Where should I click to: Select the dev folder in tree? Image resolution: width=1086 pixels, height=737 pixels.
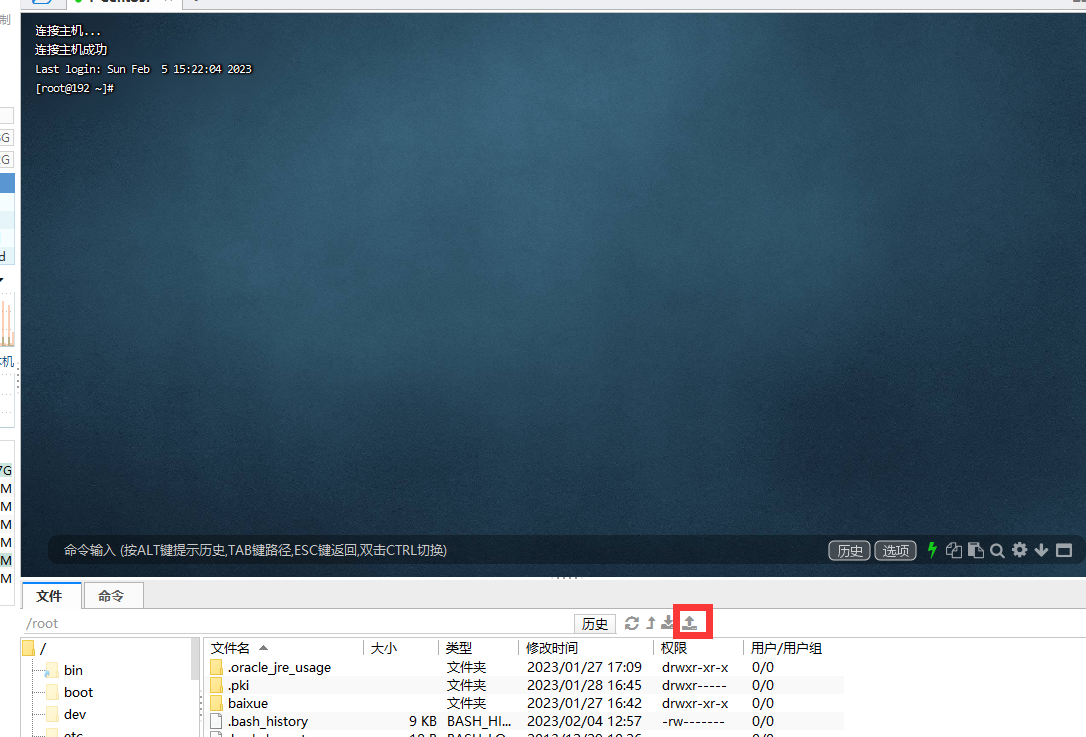[x=74, y=714]
